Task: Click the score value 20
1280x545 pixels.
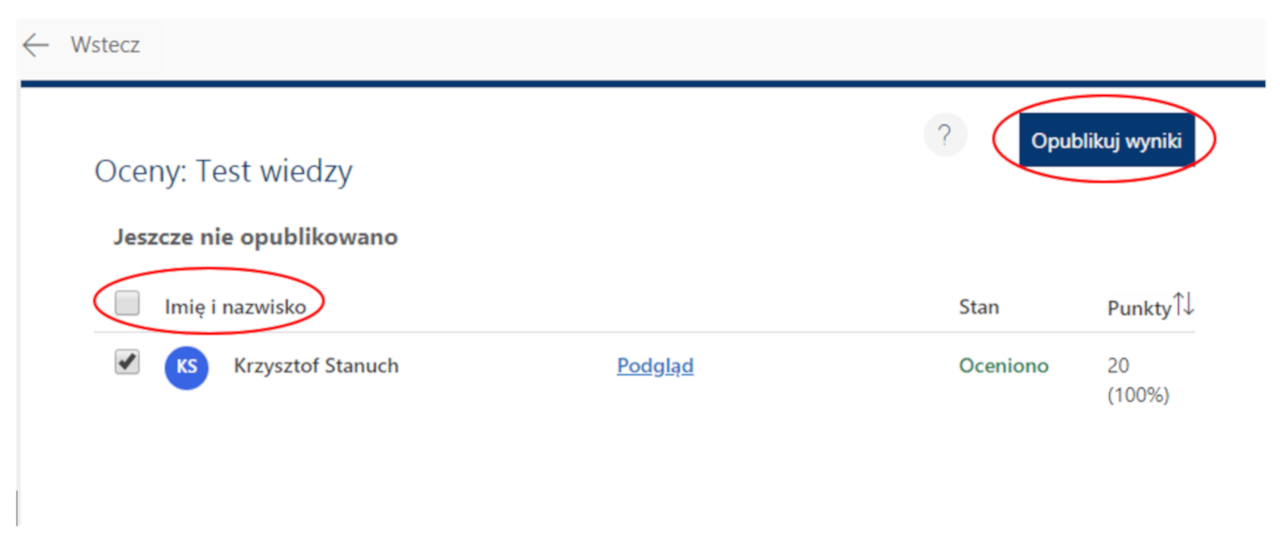Action: point(1118,366)
